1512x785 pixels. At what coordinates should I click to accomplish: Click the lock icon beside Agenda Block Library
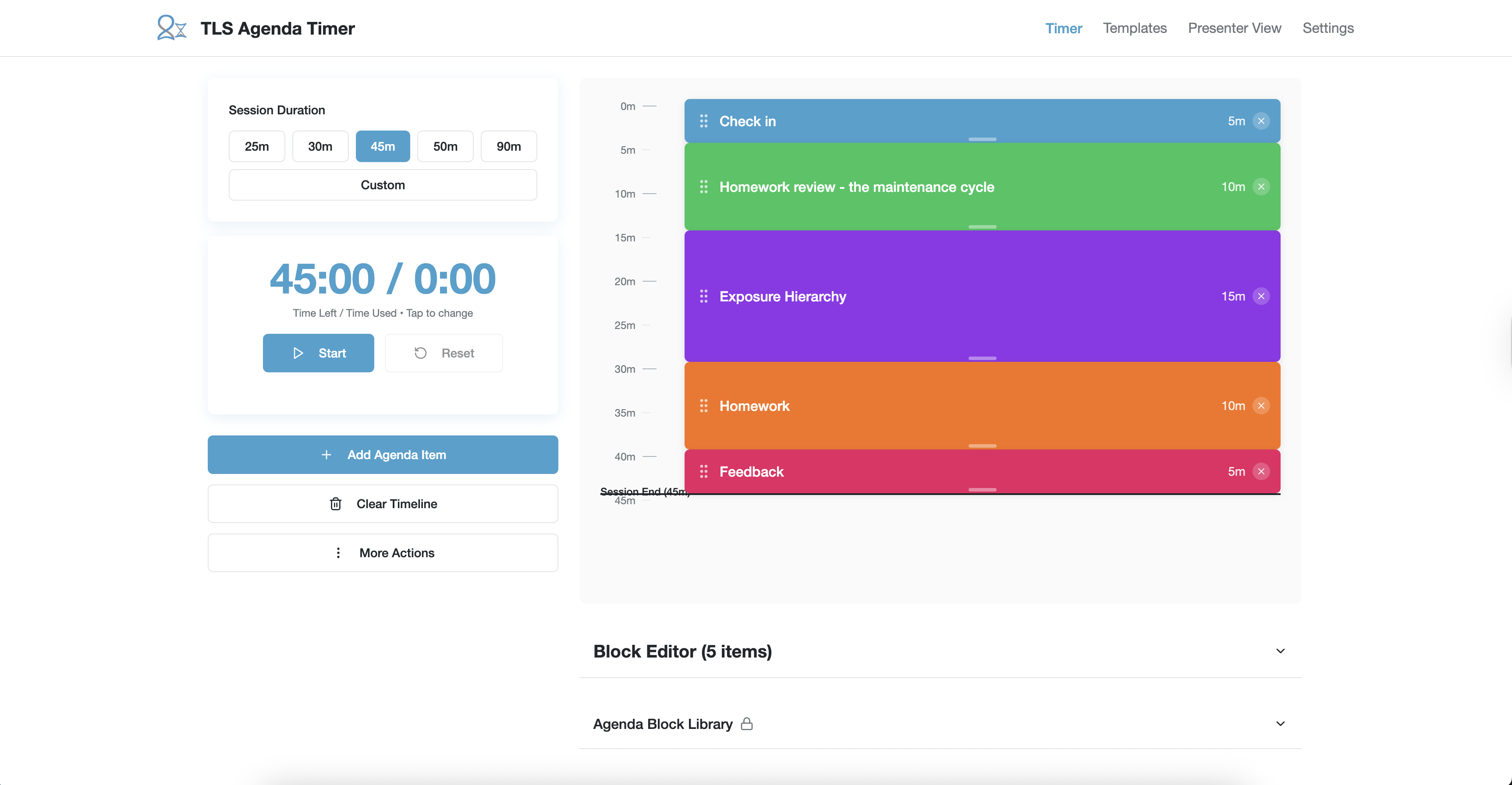click(x=747, y=723)
